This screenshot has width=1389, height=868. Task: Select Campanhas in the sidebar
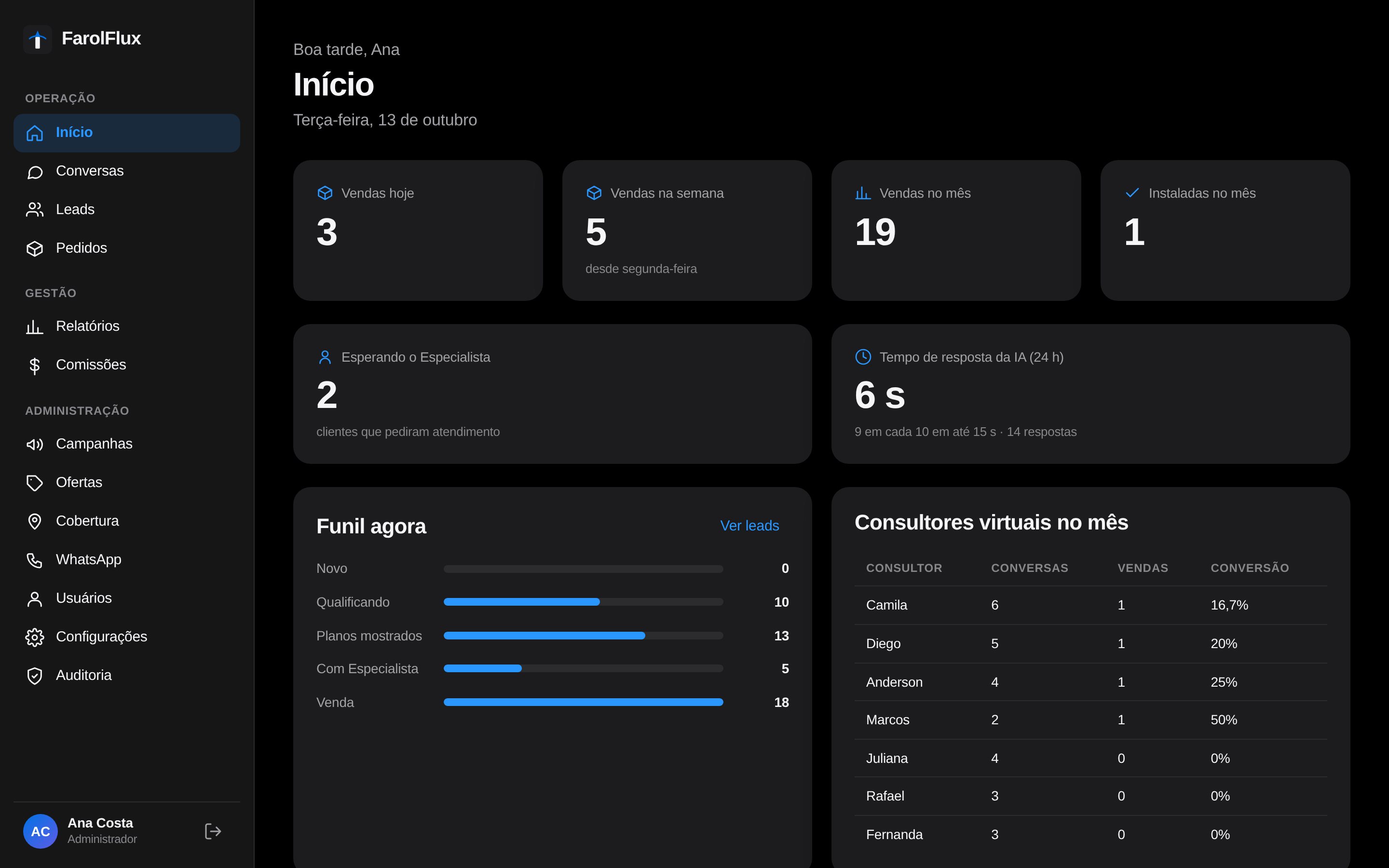127,444
